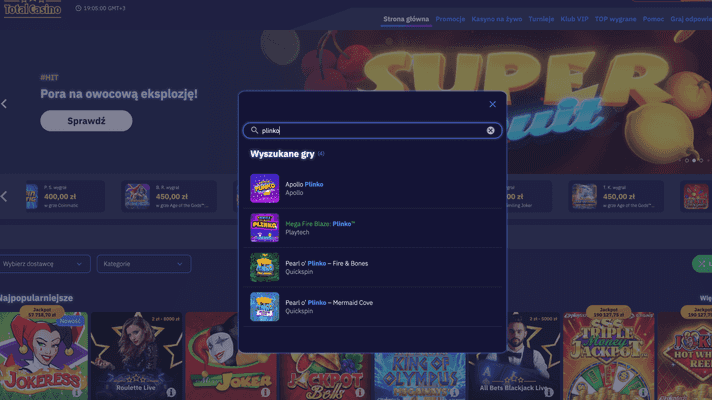Open Pearl o' Plinko Mermaid Cove thumbnail
The height and width of the screenshot is (400, 712).
pos(265,307)
